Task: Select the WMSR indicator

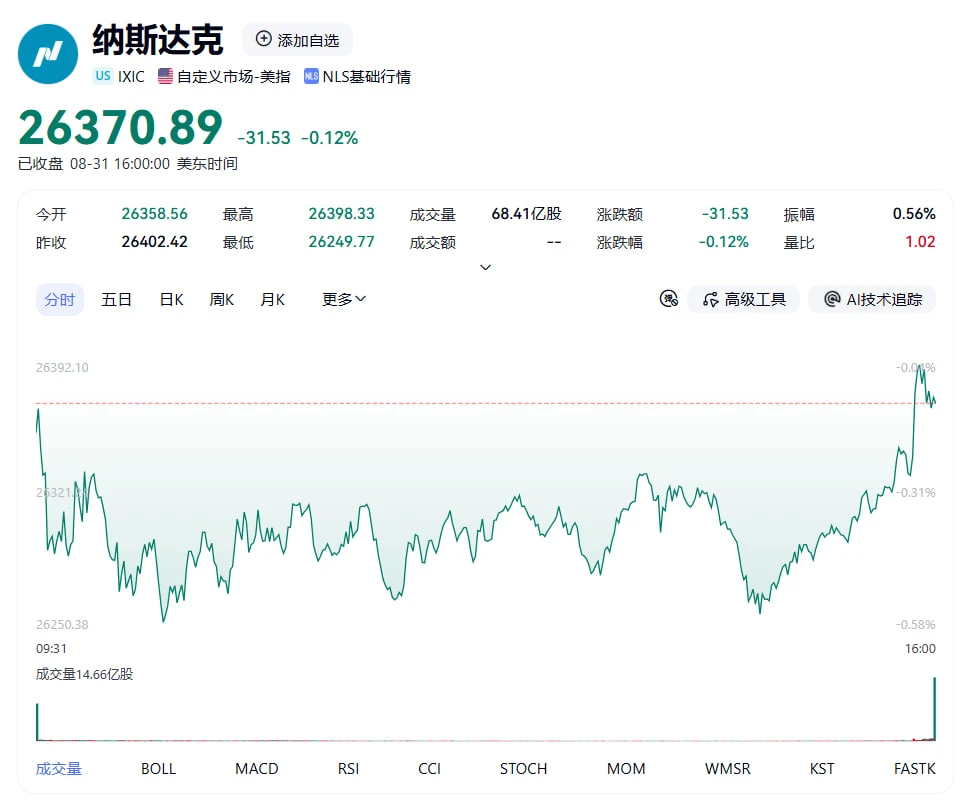Action: (x=727, y=769)
